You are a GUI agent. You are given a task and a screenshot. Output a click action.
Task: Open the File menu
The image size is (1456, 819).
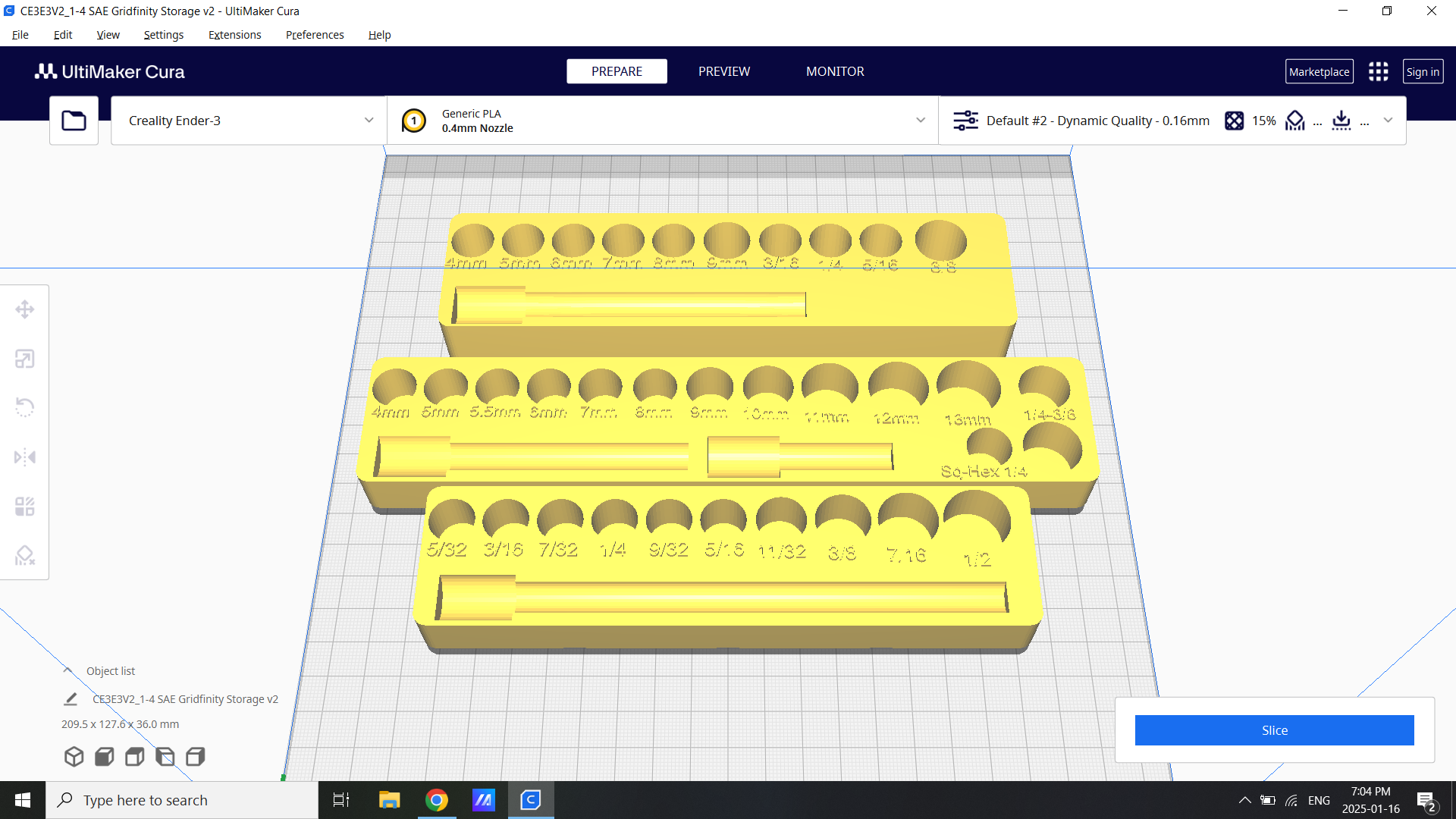(x=20, y=35)
